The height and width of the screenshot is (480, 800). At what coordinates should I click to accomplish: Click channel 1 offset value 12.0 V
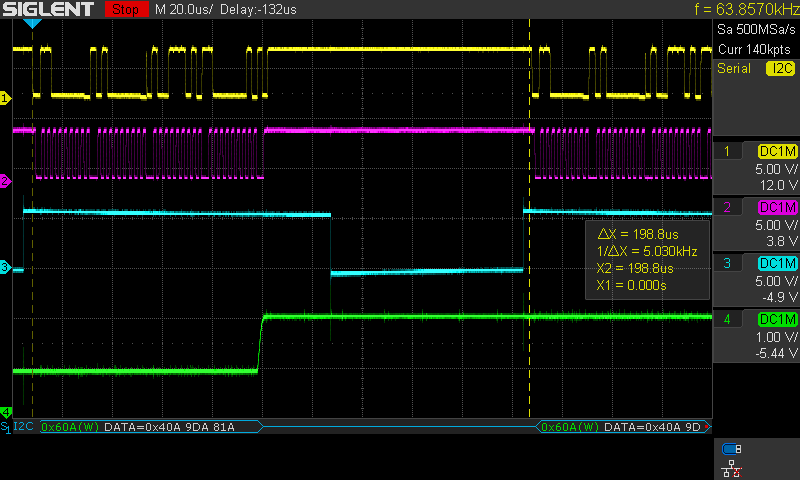[x=779, y=185]
